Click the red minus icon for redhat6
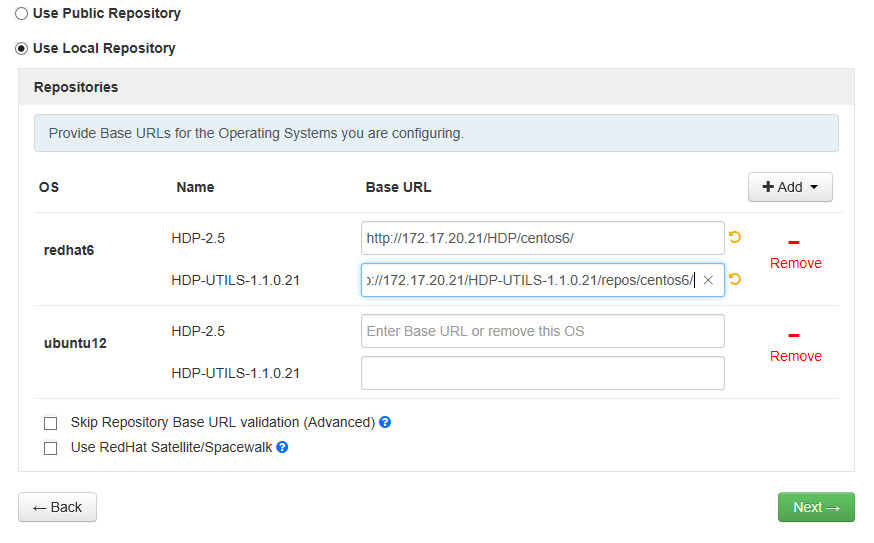The image size is (874, 543). [x=795, y=242]
